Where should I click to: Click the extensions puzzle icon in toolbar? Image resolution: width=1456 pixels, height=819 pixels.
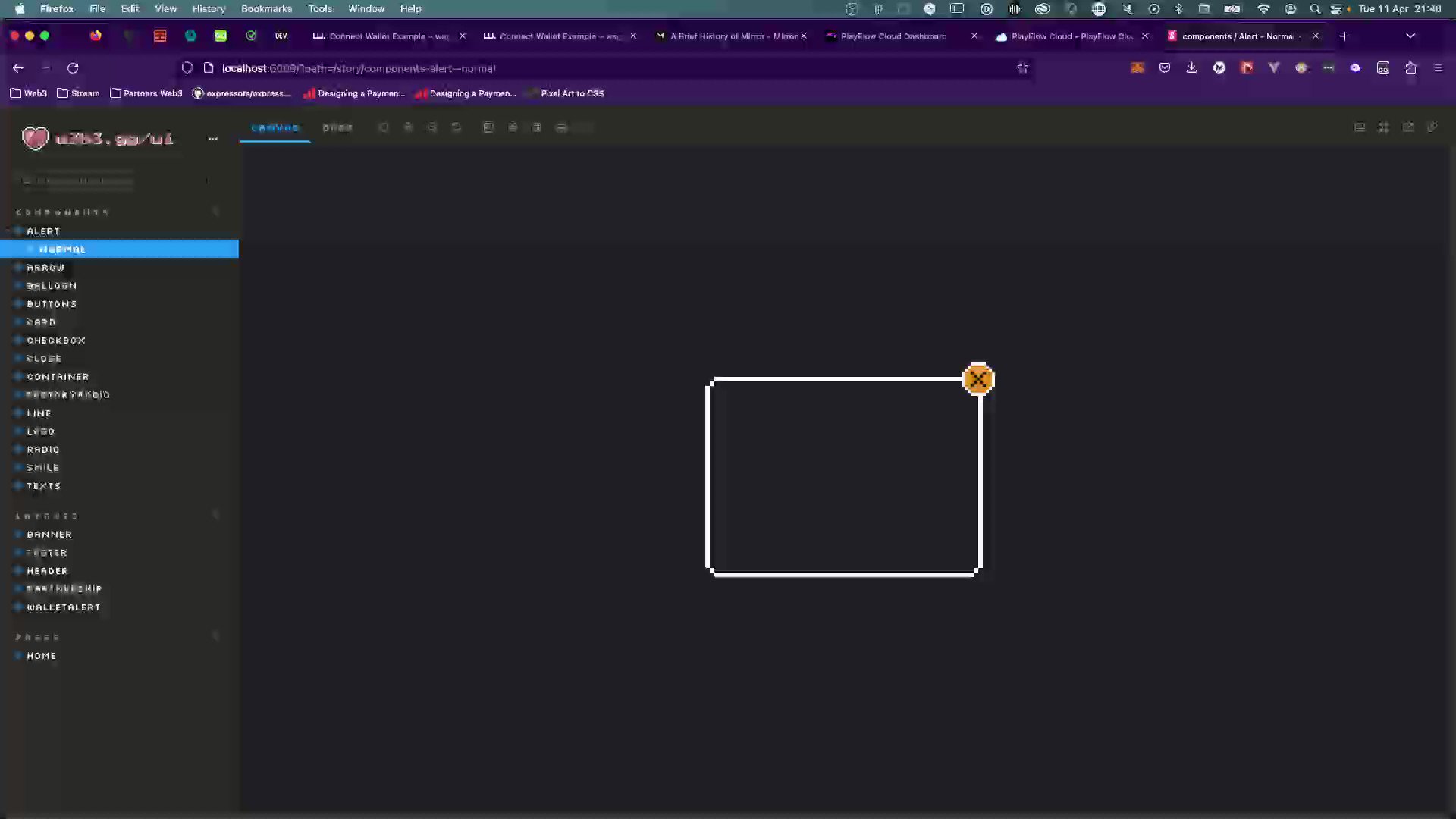[1411, 68]
